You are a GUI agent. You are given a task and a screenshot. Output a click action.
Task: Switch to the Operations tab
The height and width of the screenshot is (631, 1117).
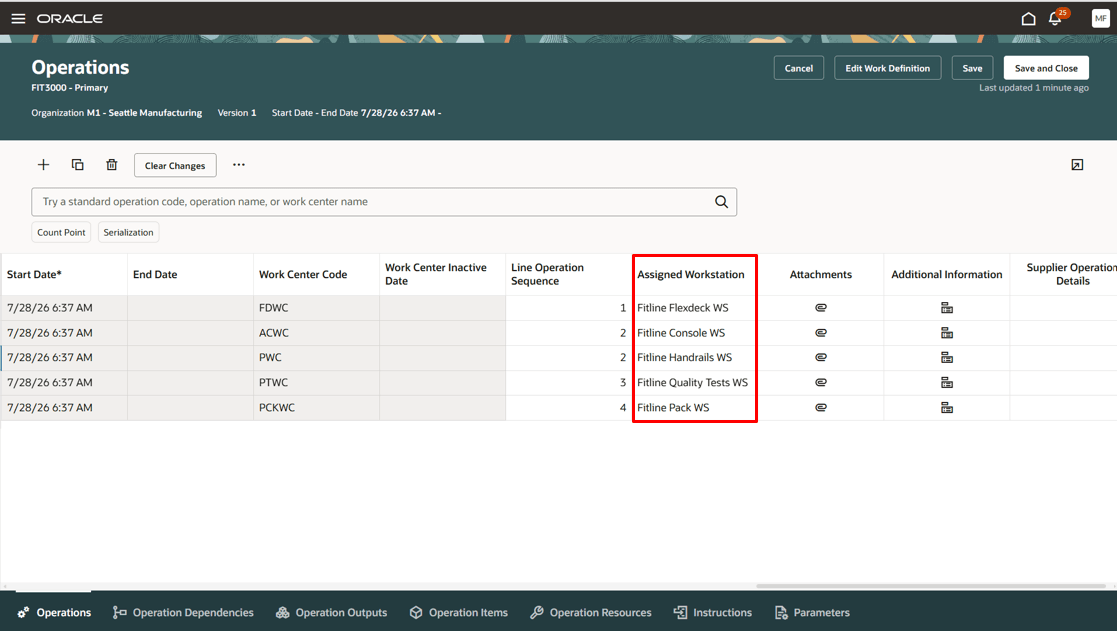[54, 612]
